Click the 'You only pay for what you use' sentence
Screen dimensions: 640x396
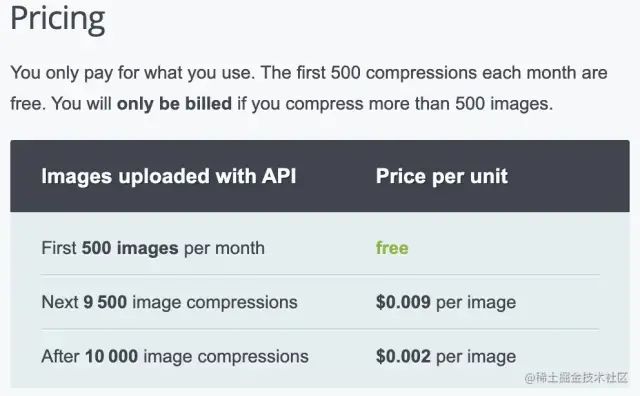[133, 73]
